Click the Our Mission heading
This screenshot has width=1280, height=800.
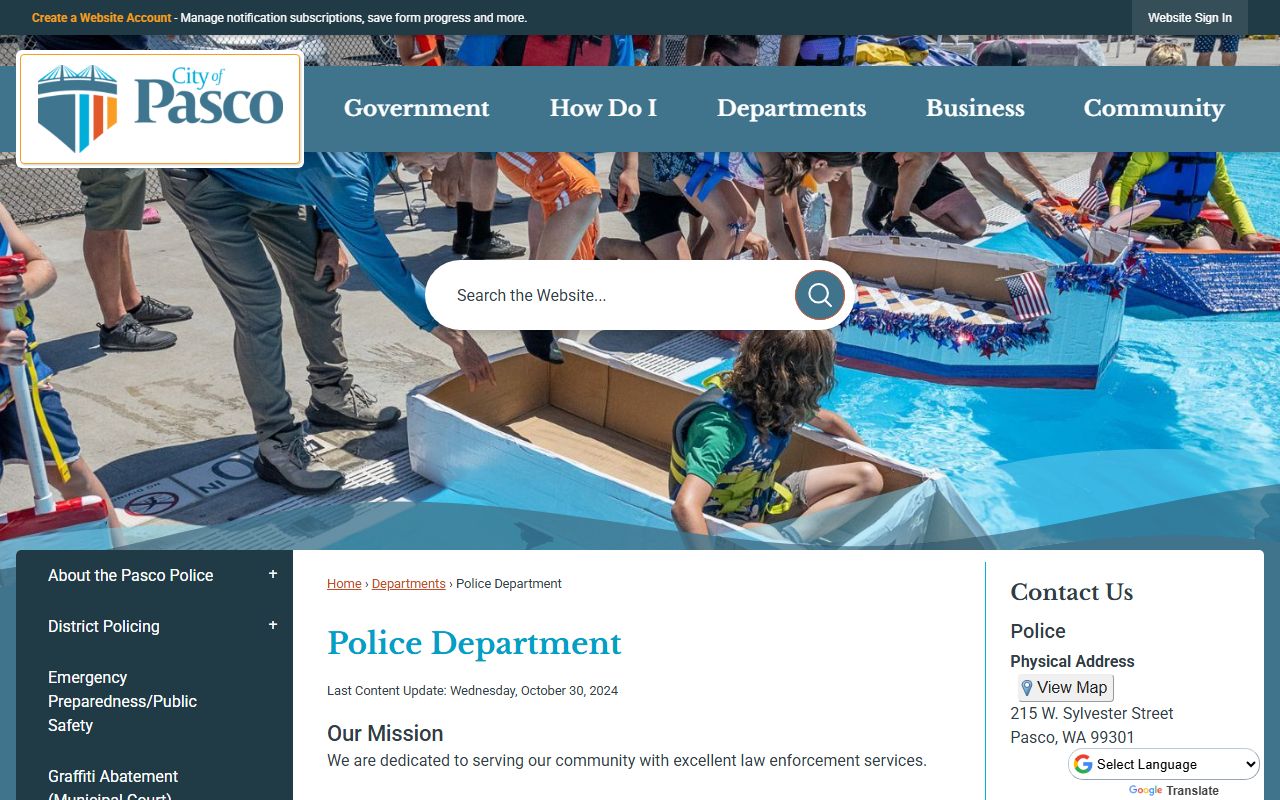click(385, 733)
